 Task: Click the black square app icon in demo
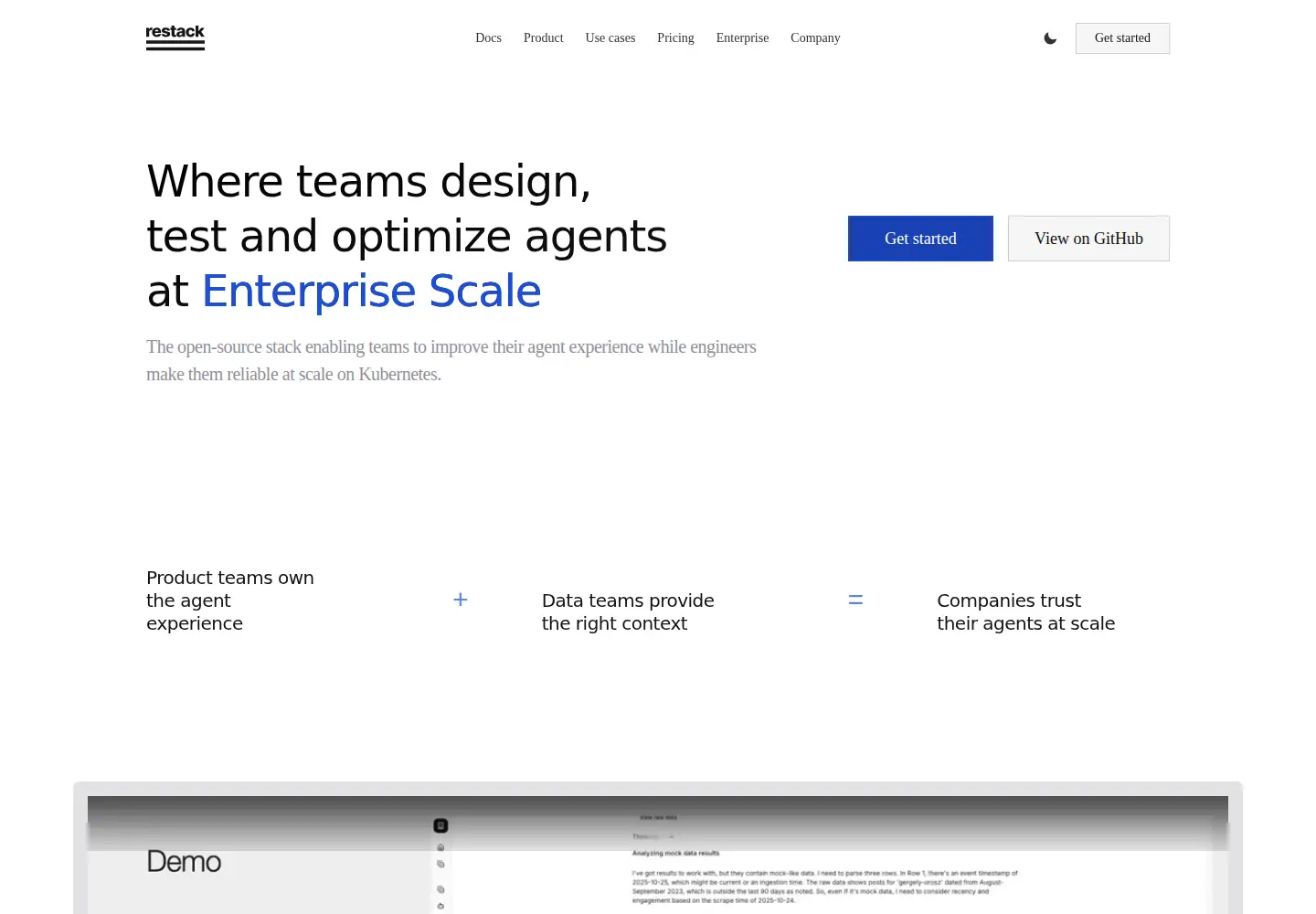440,825
